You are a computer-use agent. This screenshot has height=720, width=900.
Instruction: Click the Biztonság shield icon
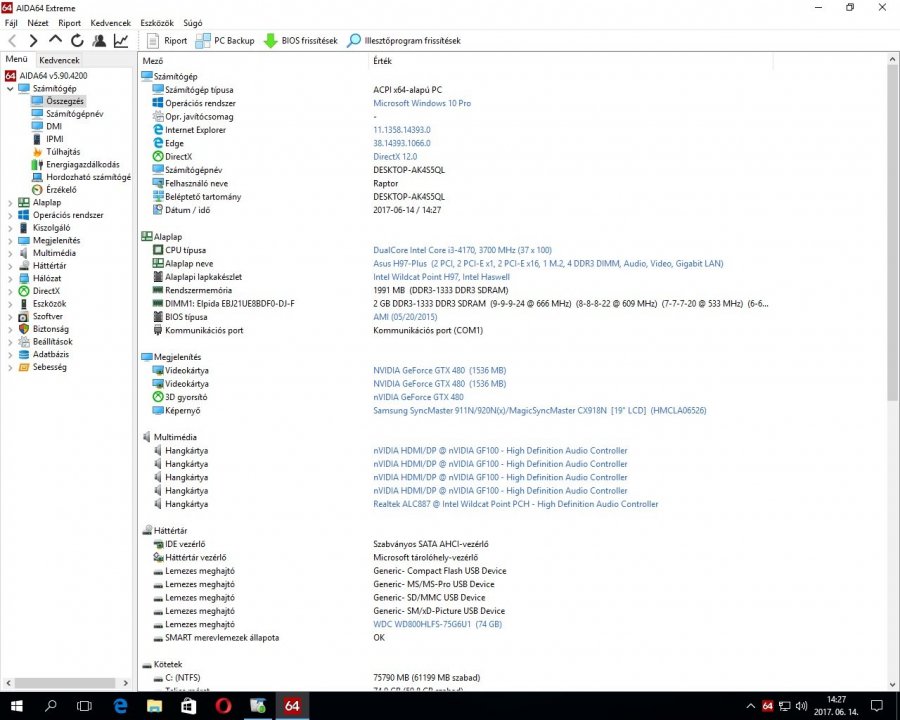pyautogui.click(x=24, y=329)
